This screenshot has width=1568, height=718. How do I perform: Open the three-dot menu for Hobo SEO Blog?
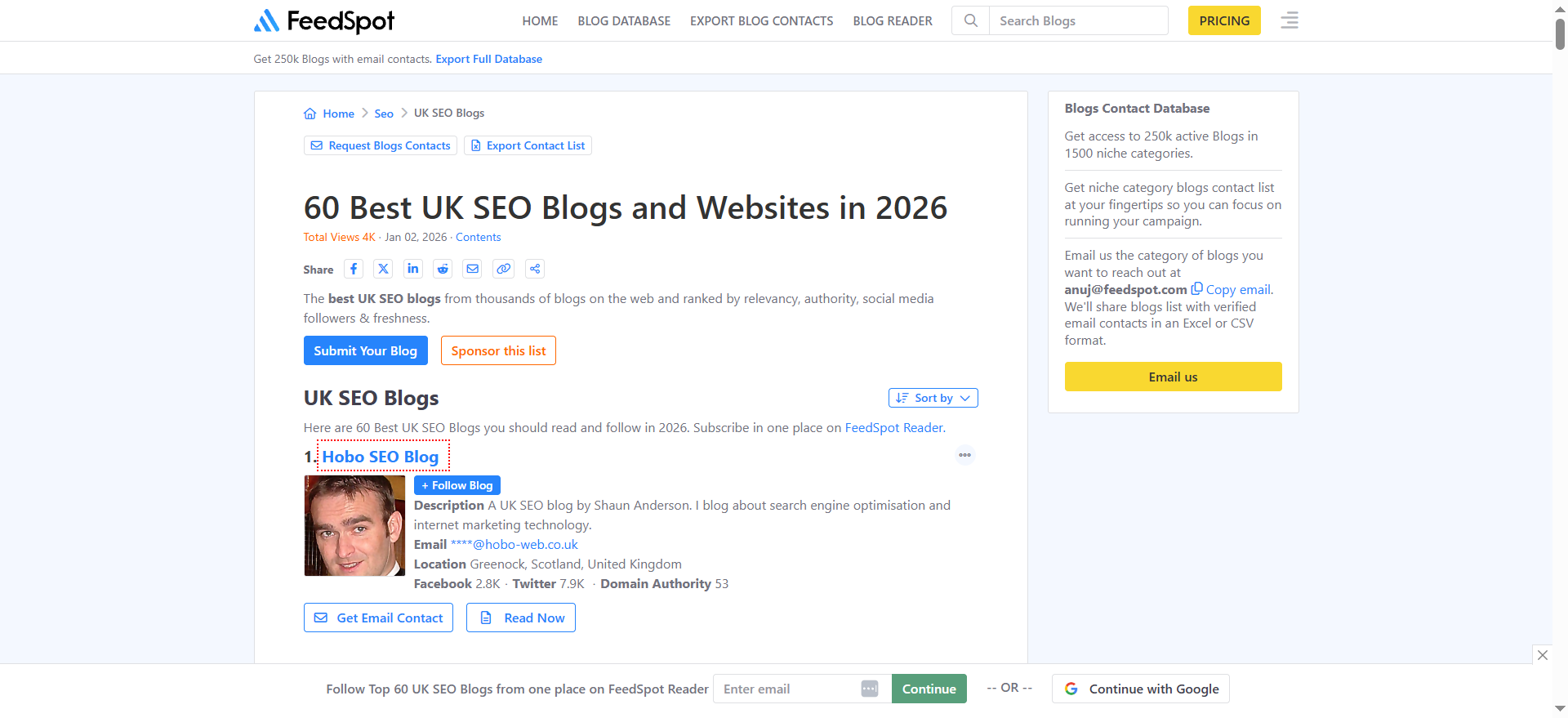tap(965, 455)
